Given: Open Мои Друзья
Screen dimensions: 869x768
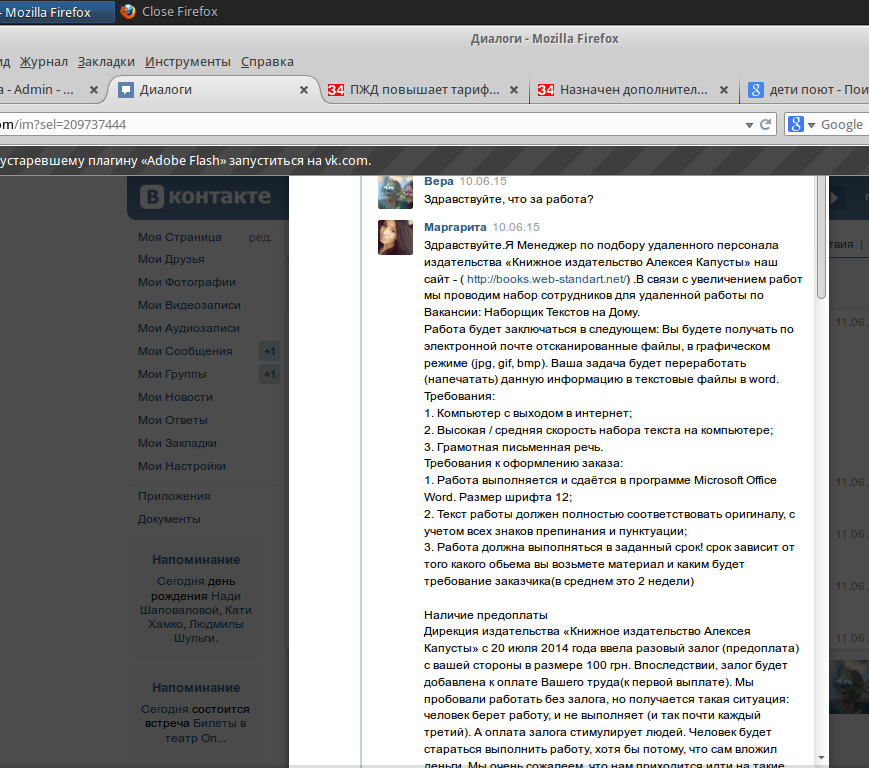Looking at the screenshot, I should point(171,259).
